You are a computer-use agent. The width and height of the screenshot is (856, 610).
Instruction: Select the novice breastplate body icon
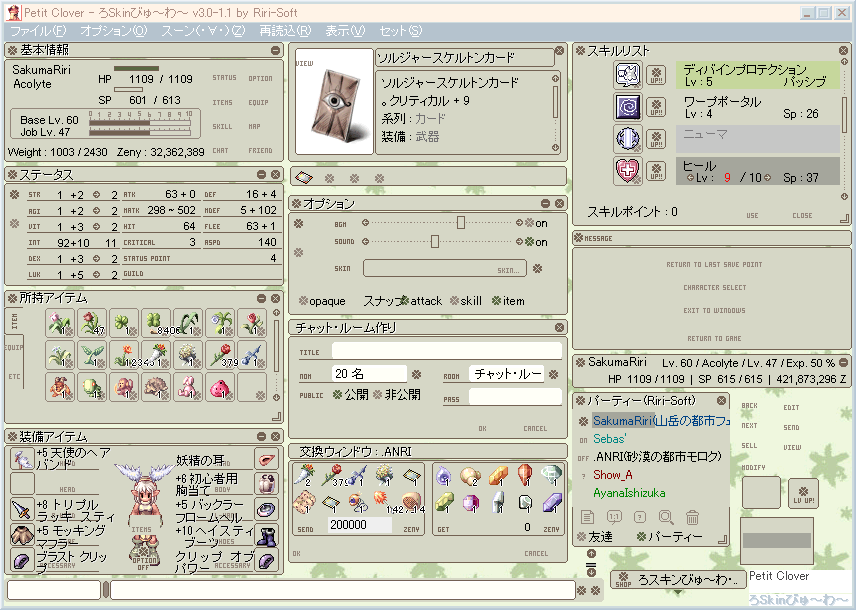266,484
